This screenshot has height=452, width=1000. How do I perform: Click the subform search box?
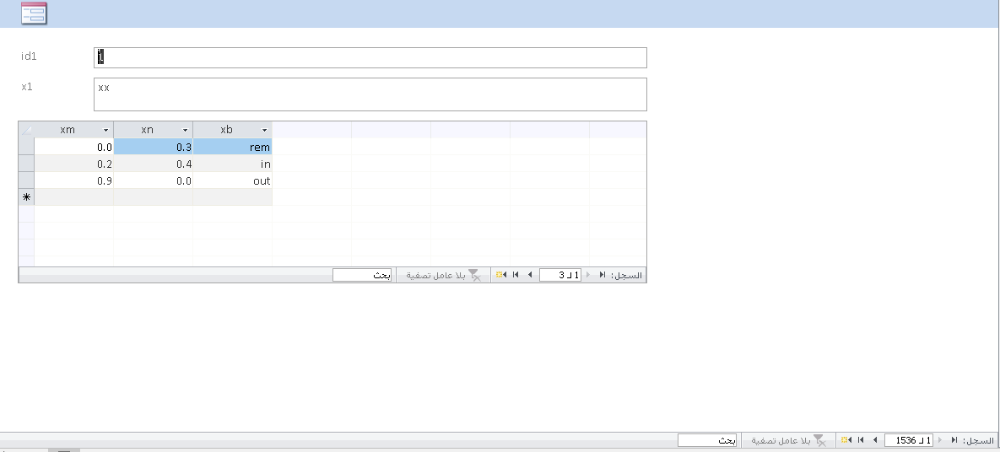(x=362, y=275)
